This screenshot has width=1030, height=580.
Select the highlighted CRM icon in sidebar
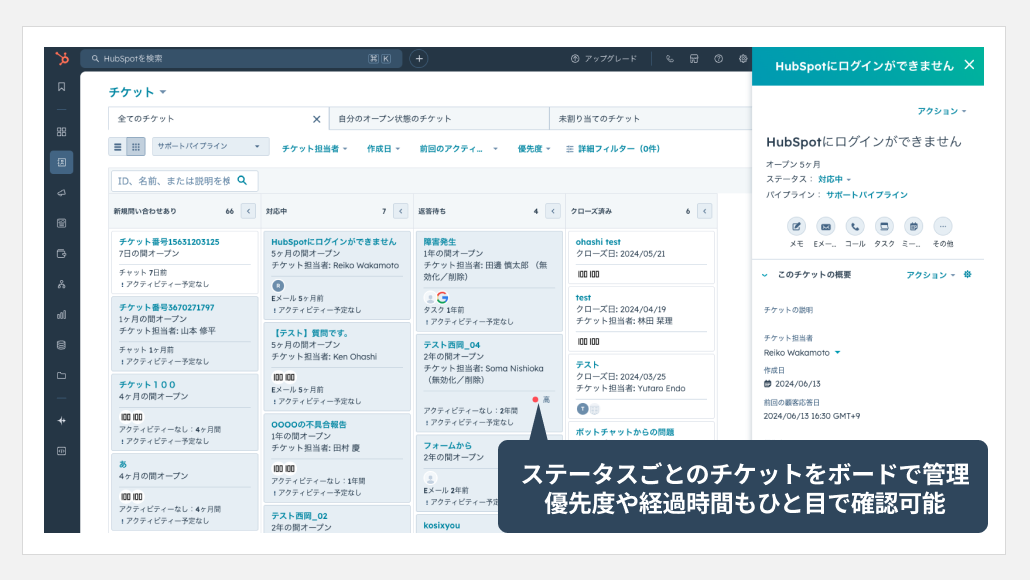click(62, 162)
